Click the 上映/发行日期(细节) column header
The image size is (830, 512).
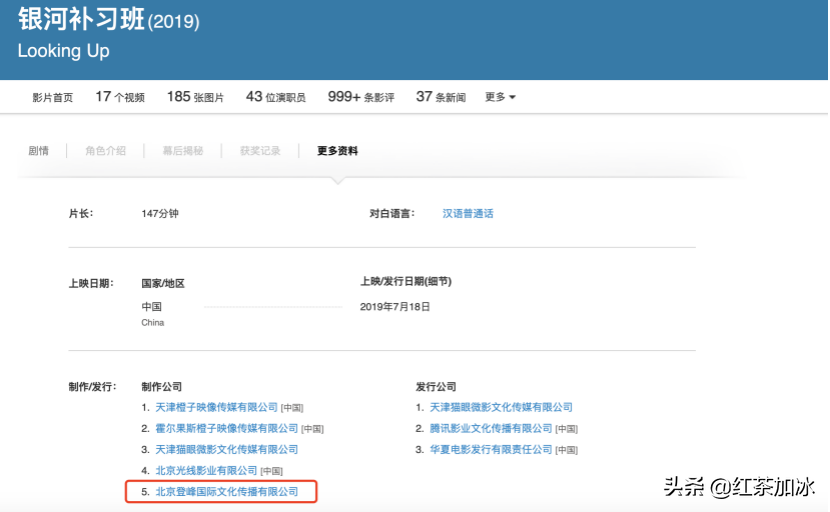pyautogui.click(x=406, y=282)
